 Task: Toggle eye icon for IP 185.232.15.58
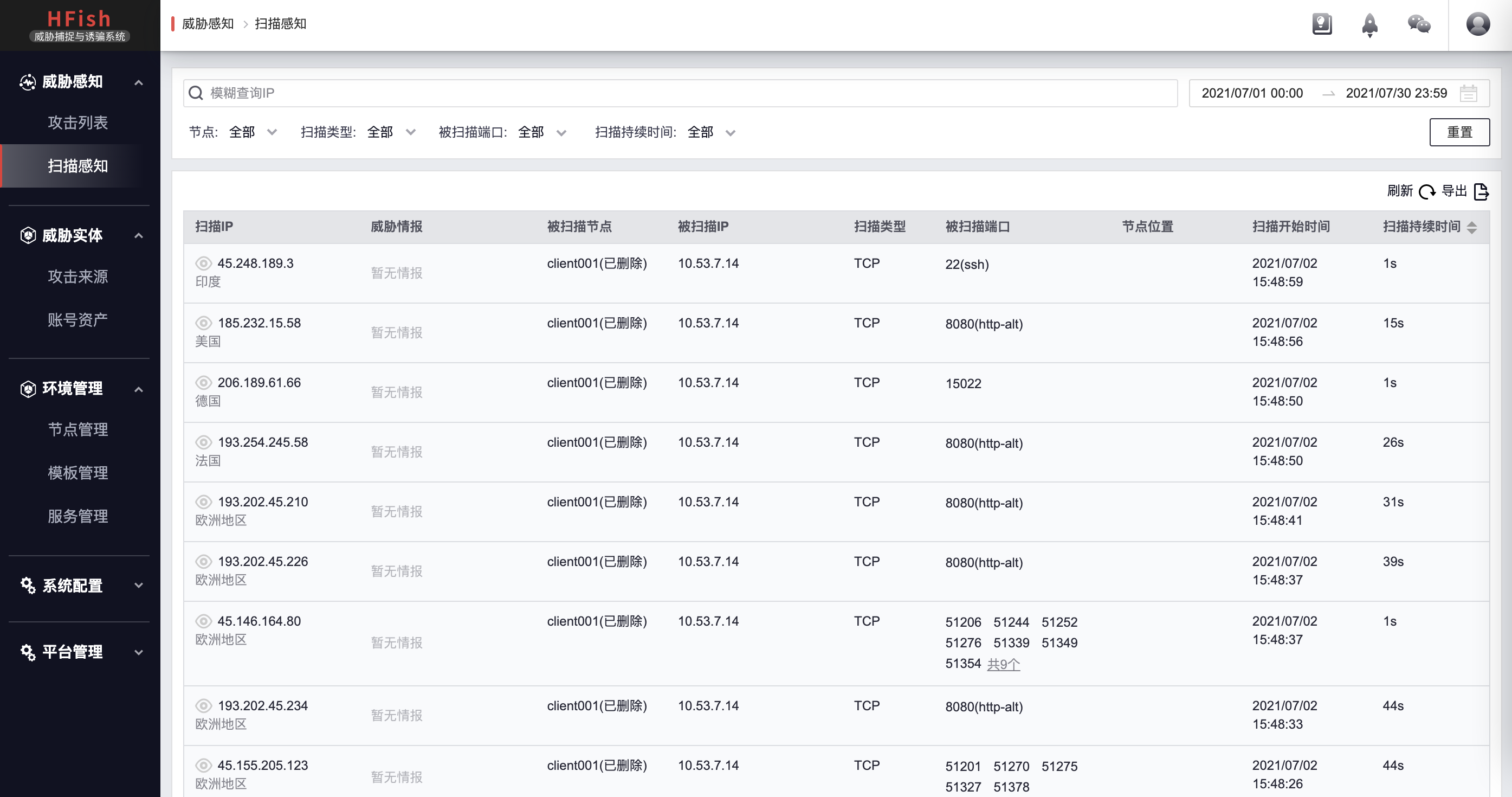(x=203, y=323)
